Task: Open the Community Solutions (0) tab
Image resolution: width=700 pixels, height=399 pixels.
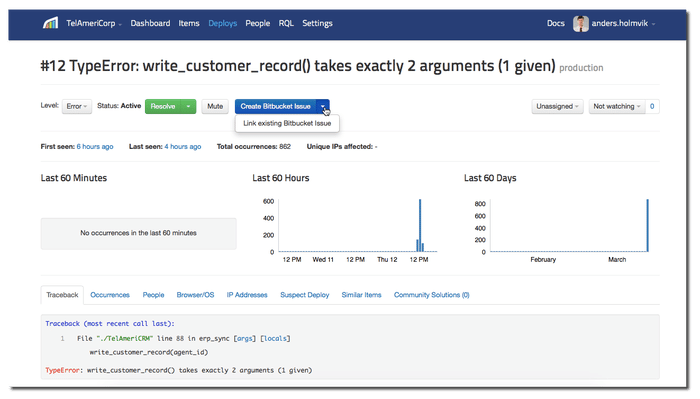Action: click(x=431, y=295)
